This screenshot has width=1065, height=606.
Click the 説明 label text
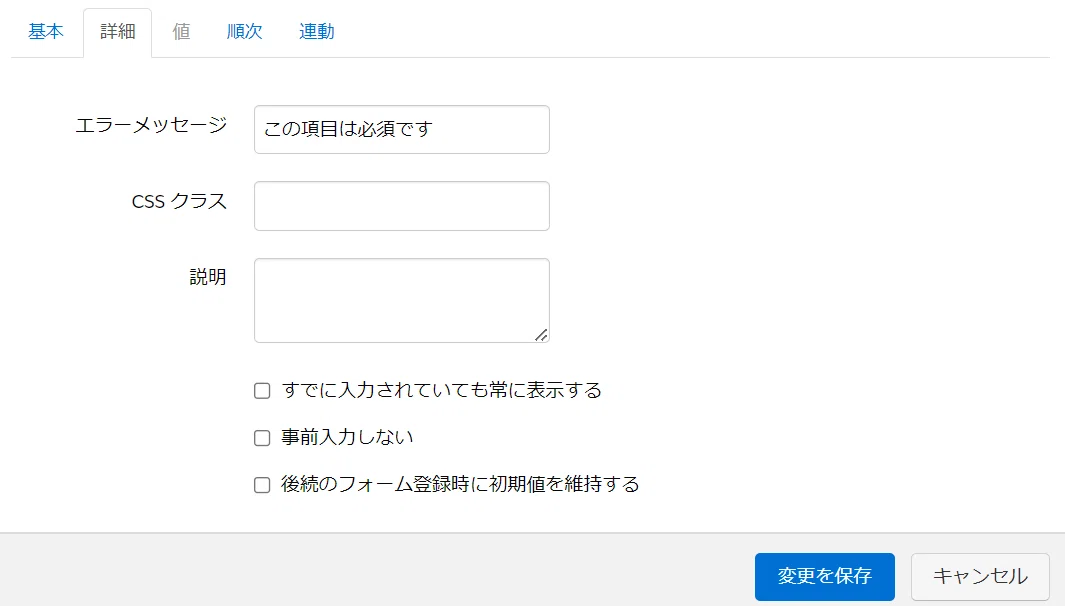[208, 278]
